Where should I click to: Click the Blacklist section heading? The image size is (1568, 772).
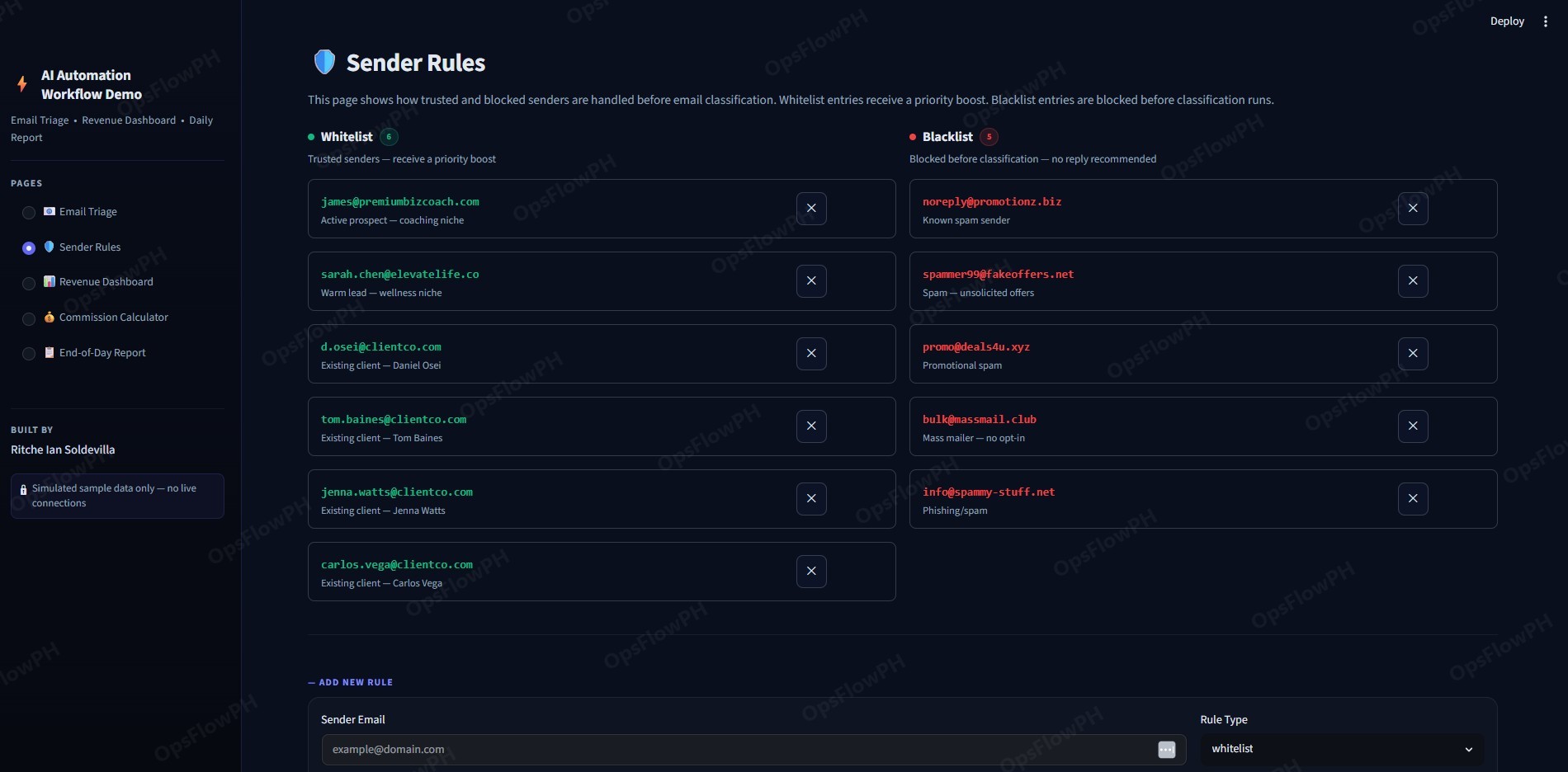[x=947, y=137]
